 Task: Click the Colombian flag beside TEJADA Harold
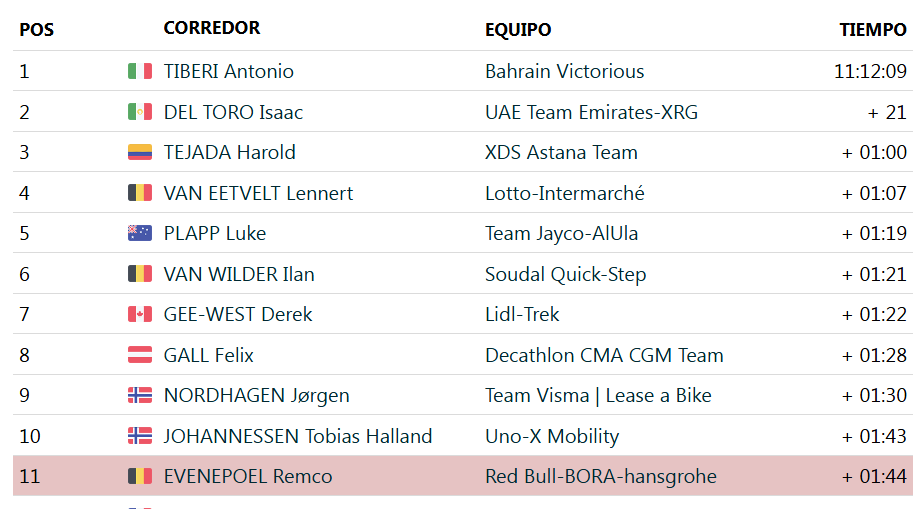point(139,152)
